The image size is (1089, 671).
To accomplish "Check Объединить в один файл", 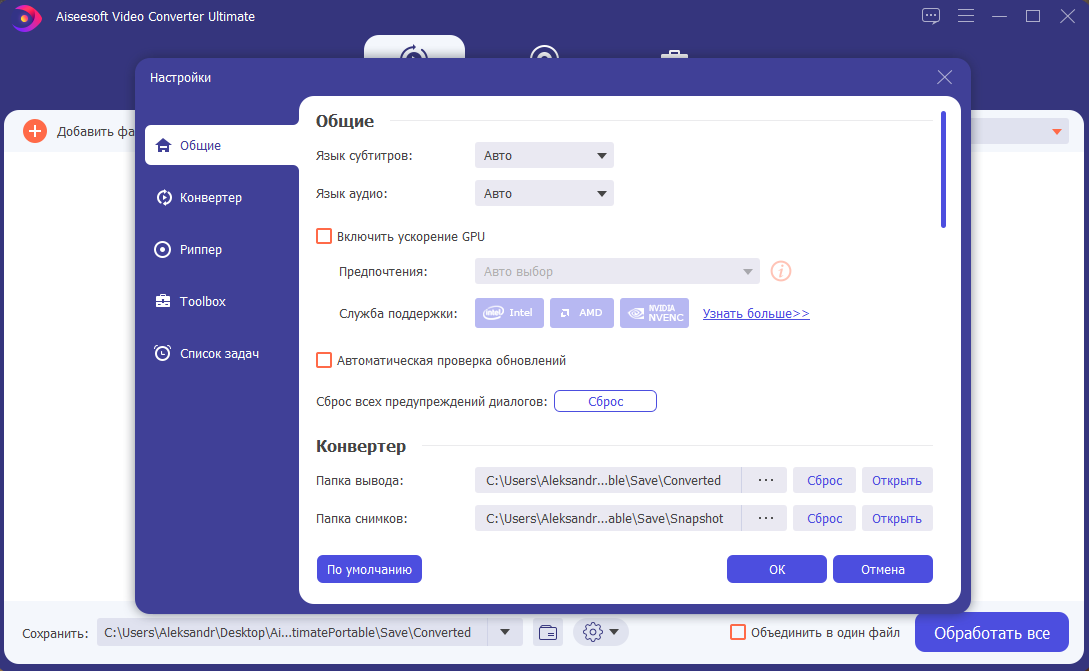I will 738,632.
